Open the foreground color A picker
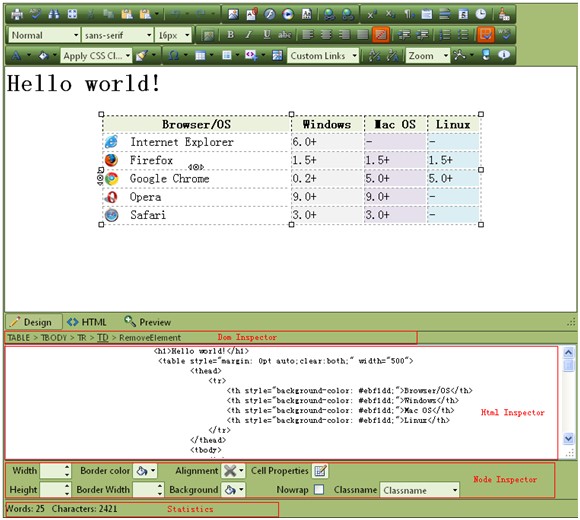This screenshot has width=580, height=520. point(16,55)
